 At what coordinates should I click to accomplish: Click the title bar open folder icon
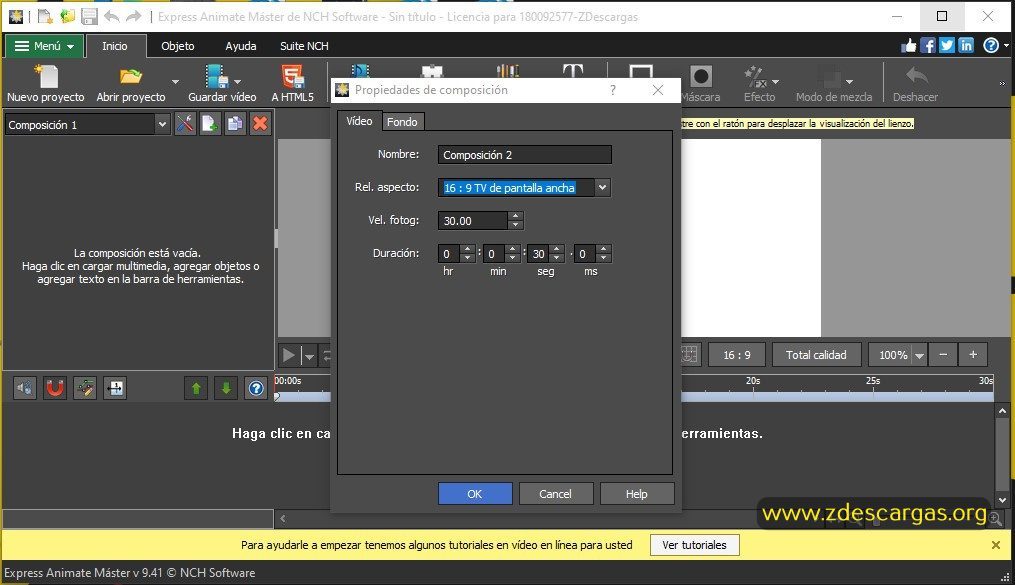67,16
